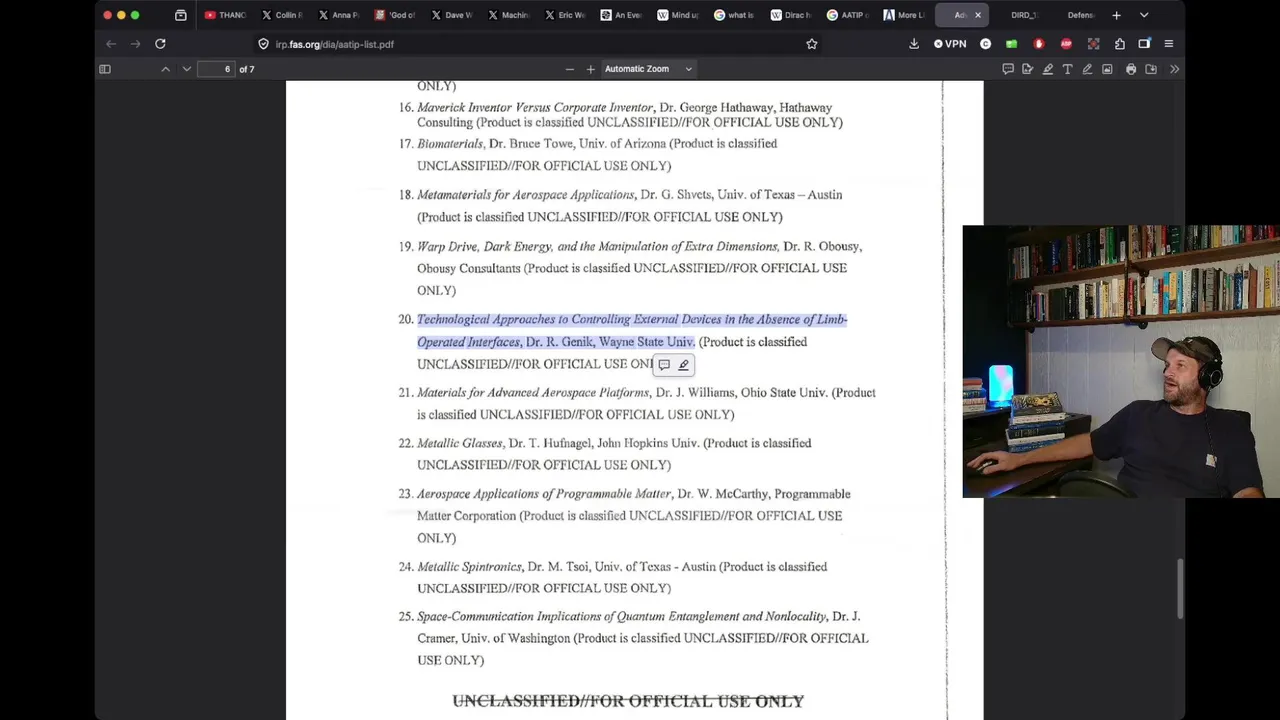Viewport: 1280px width, 720px height.
Task: Open the ABP Adblock Plus extension
Action: tap(1066, 44)
